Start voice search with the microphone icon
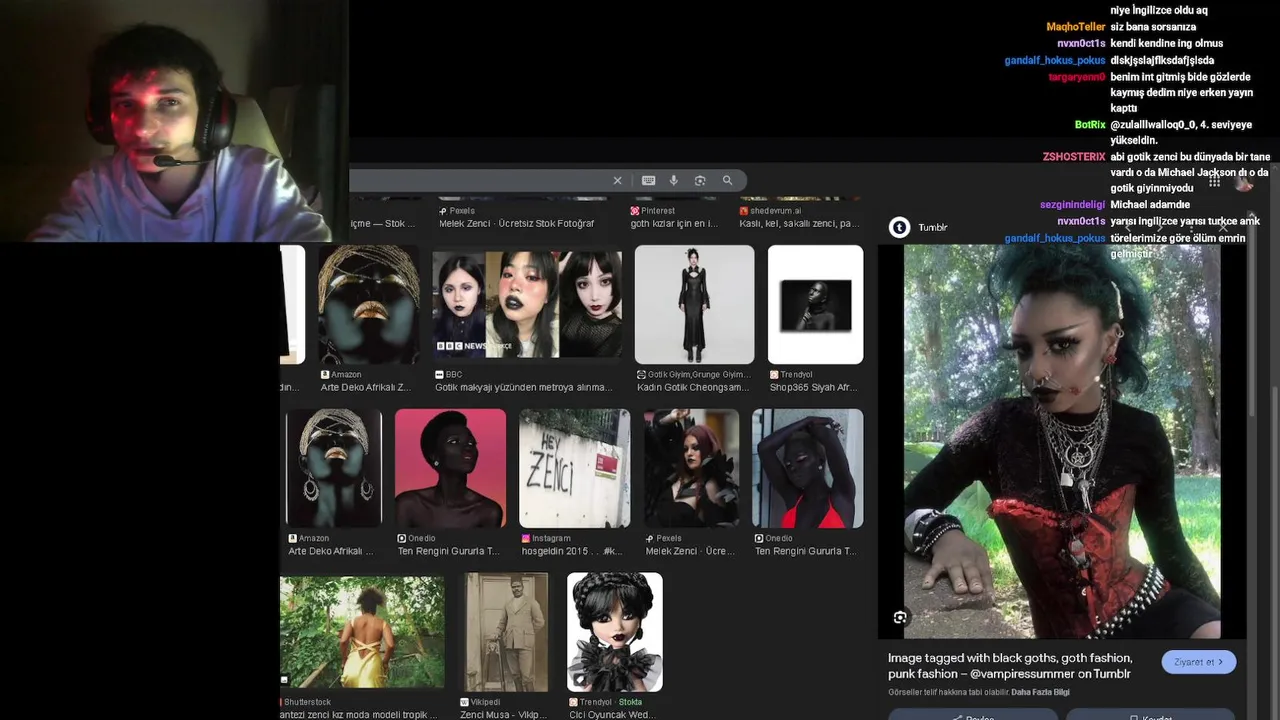The height and width of the screenshot is (720, 1280). 674,181
